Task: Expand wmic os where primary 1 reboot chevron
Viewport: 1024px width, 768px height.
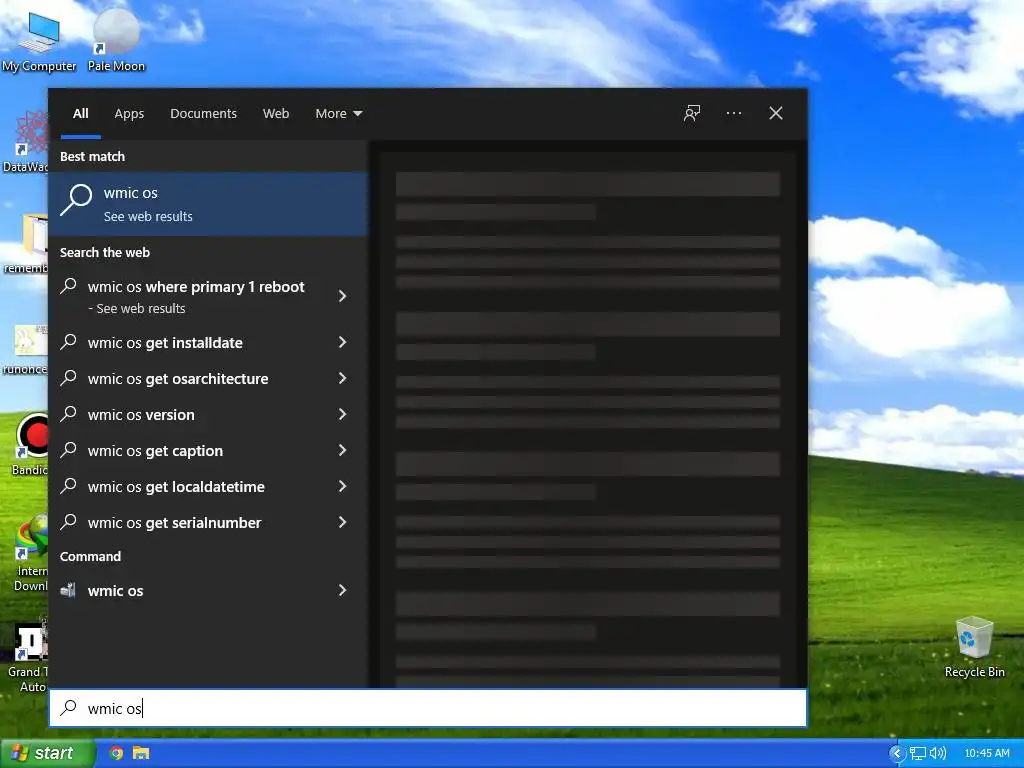Action: click(x=342, y=296)
